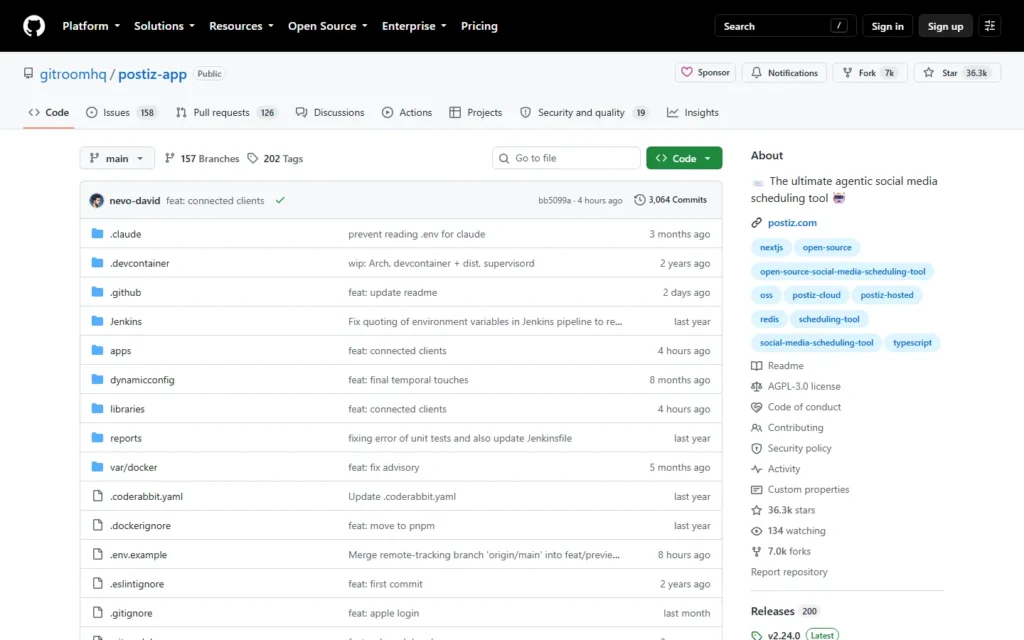Viewport: 1024px width, 640px height.
Task: Open the Insights tab
Action: pos(693,112)
